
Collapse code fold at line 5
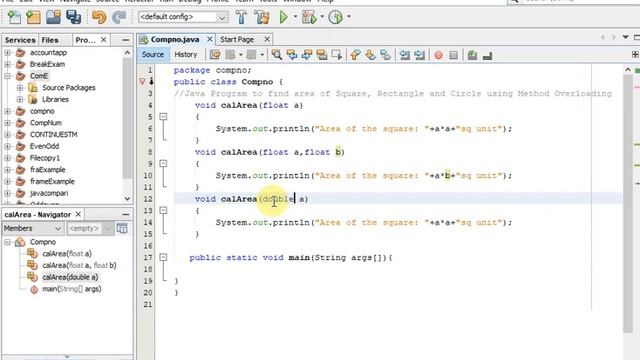click(x=163, y=117)
